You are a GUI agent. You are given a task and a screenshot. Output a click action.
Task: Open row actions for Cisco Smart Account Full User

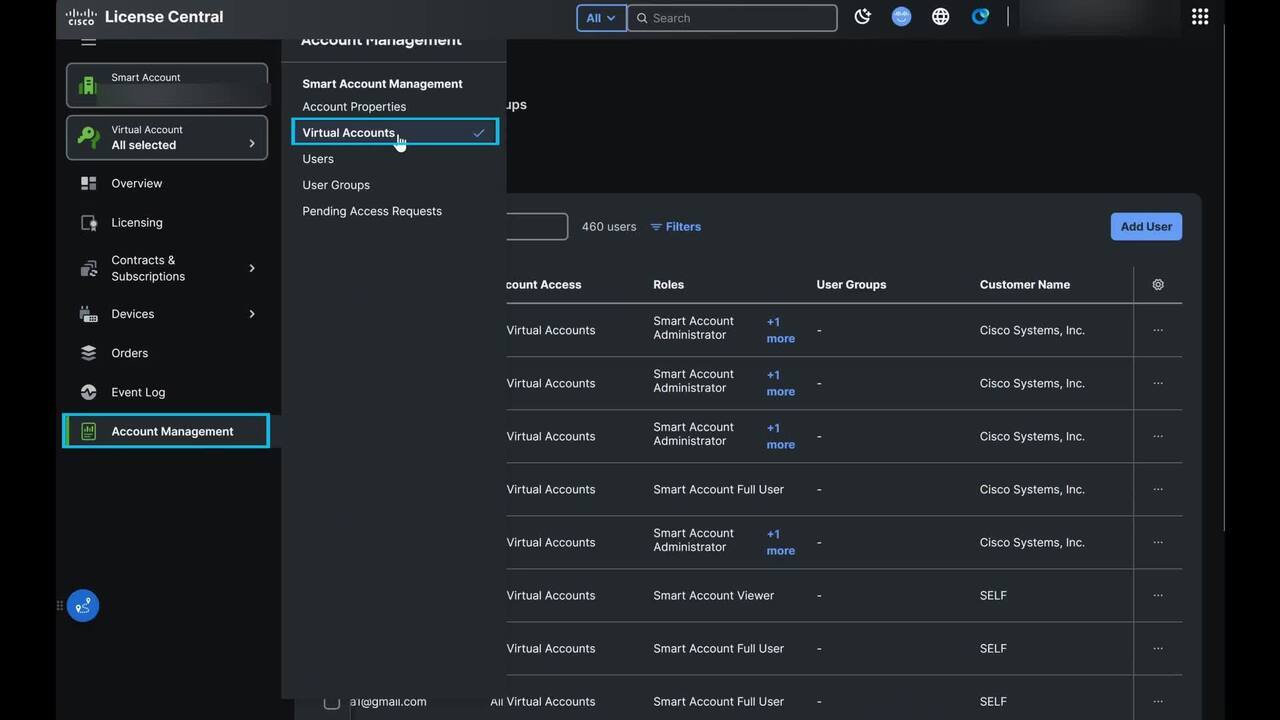(x=1158, y=489)
